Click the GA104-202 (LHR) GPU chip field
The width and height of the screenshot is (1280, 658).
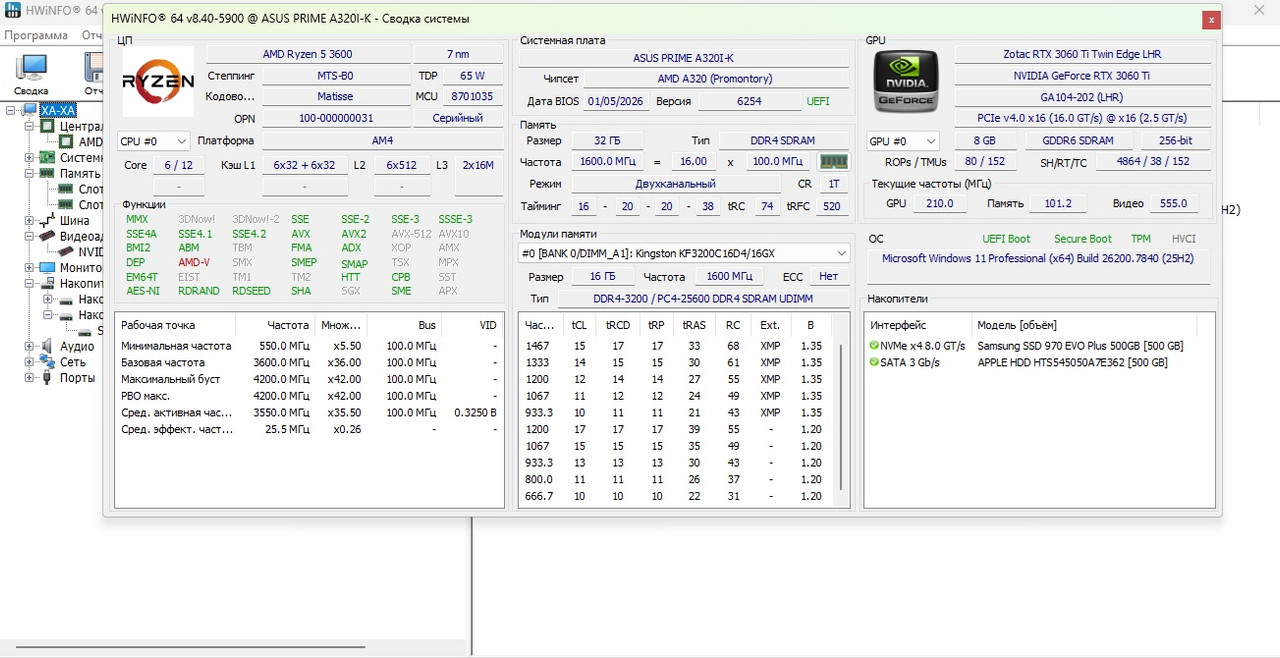[x=1082, y=97]
